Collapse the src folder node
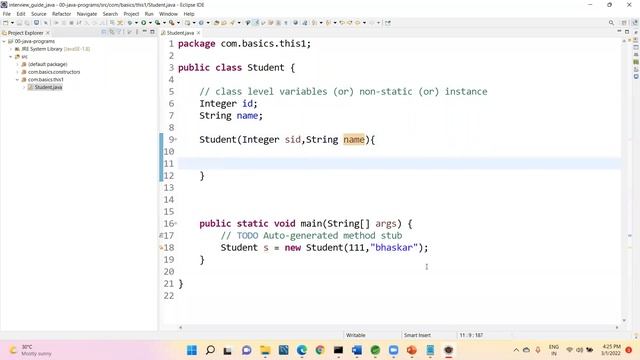 [11, 57]
